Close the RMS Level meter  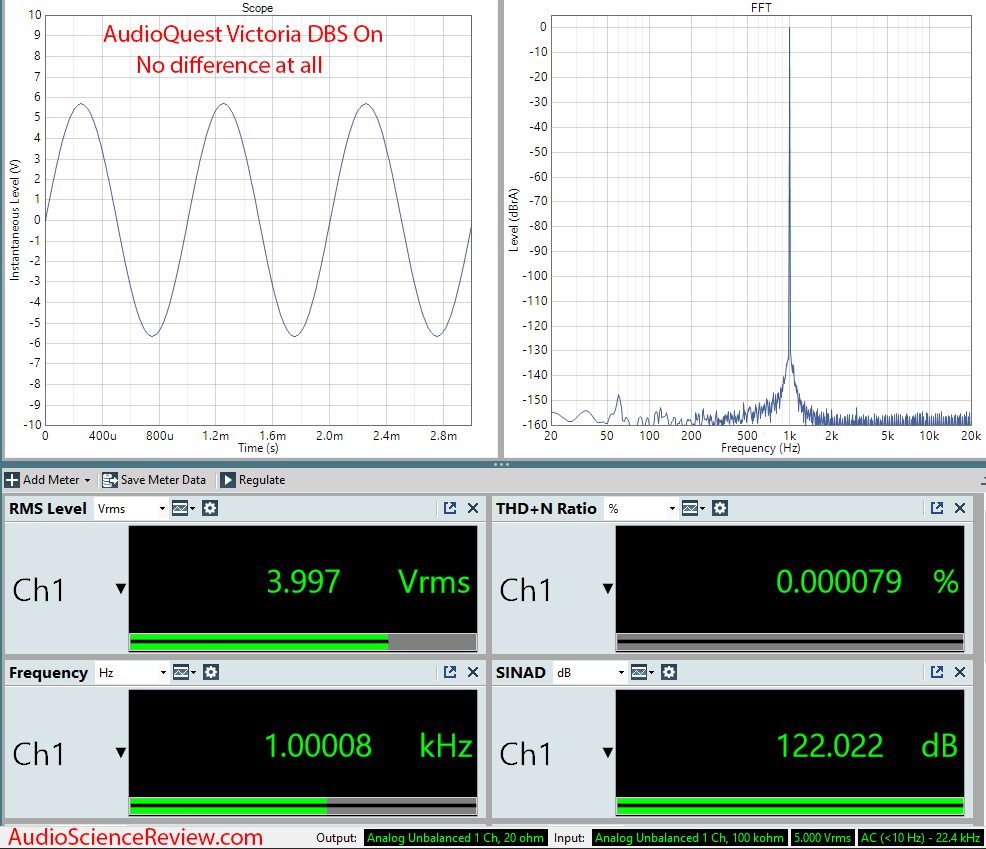point(473,508)
